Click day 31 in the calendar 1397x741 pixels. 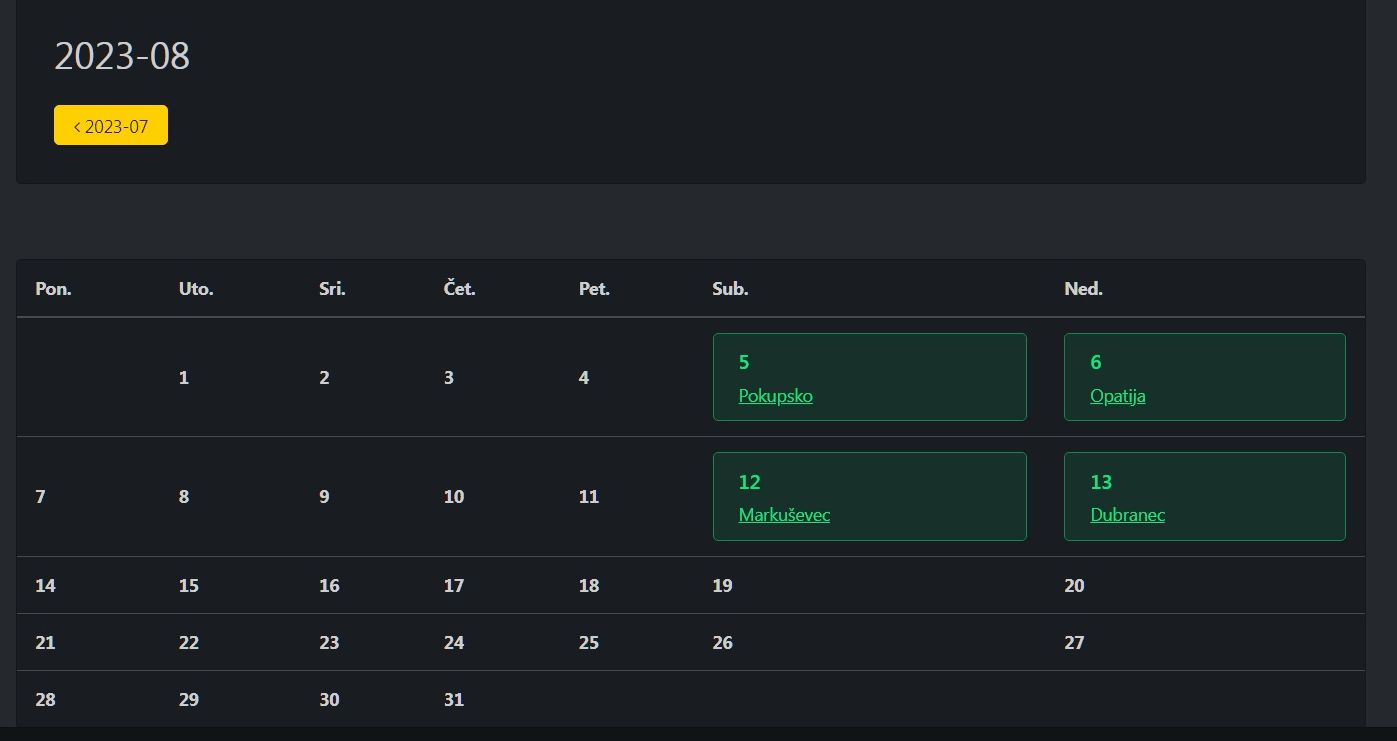[454, 700]
